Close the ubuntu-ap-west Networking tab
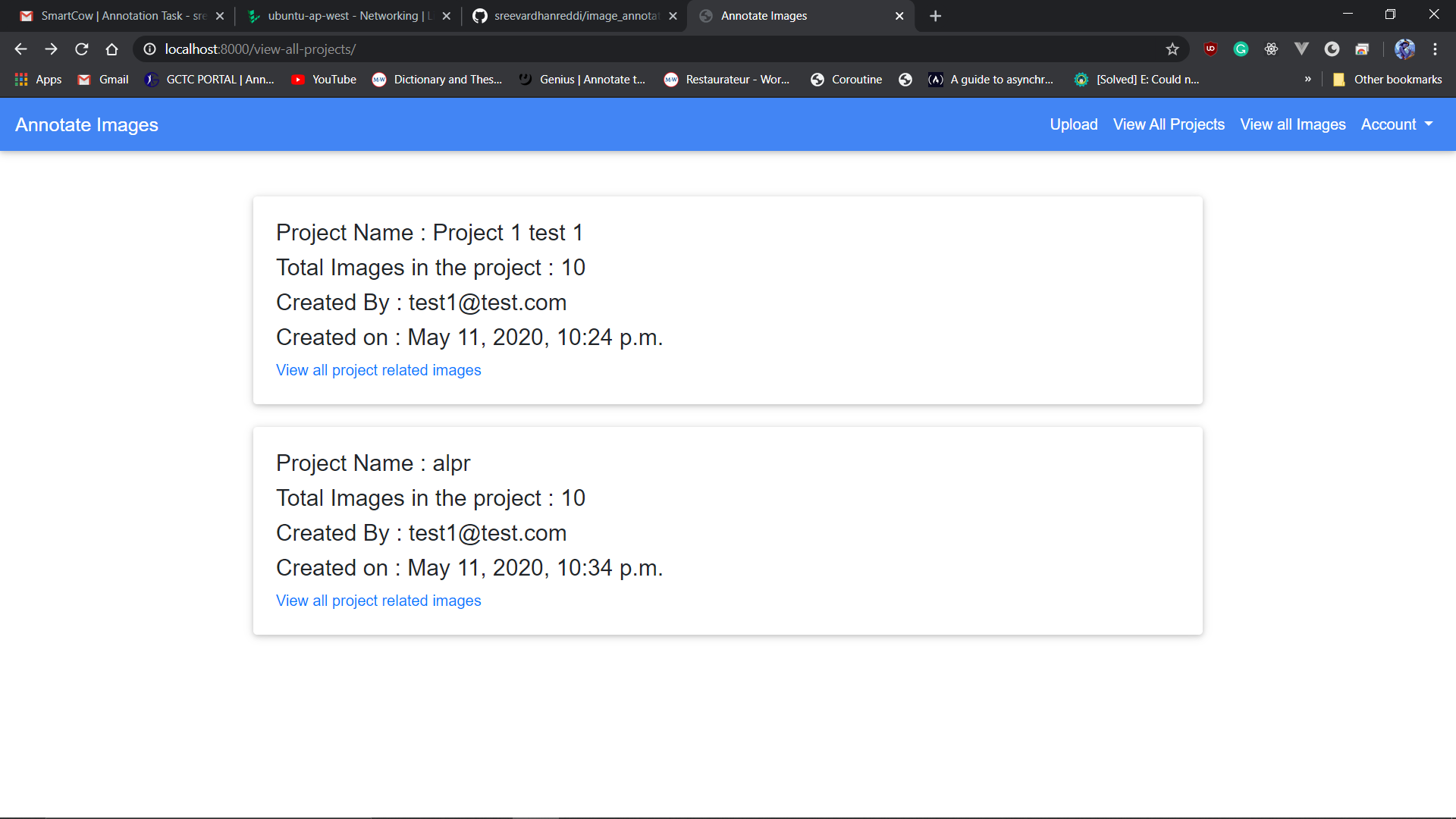Viewport: 1456px width, 819px height. point(446,16)
